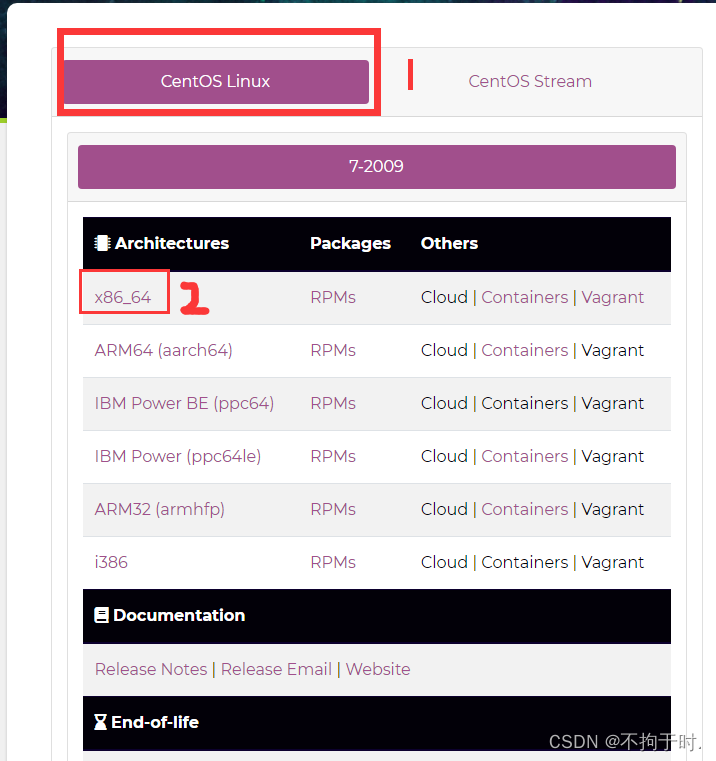Open RPMs for x86_64 row
Image resolution: width=716 pixels, height=761 pixels.
[x=333, y=297]
